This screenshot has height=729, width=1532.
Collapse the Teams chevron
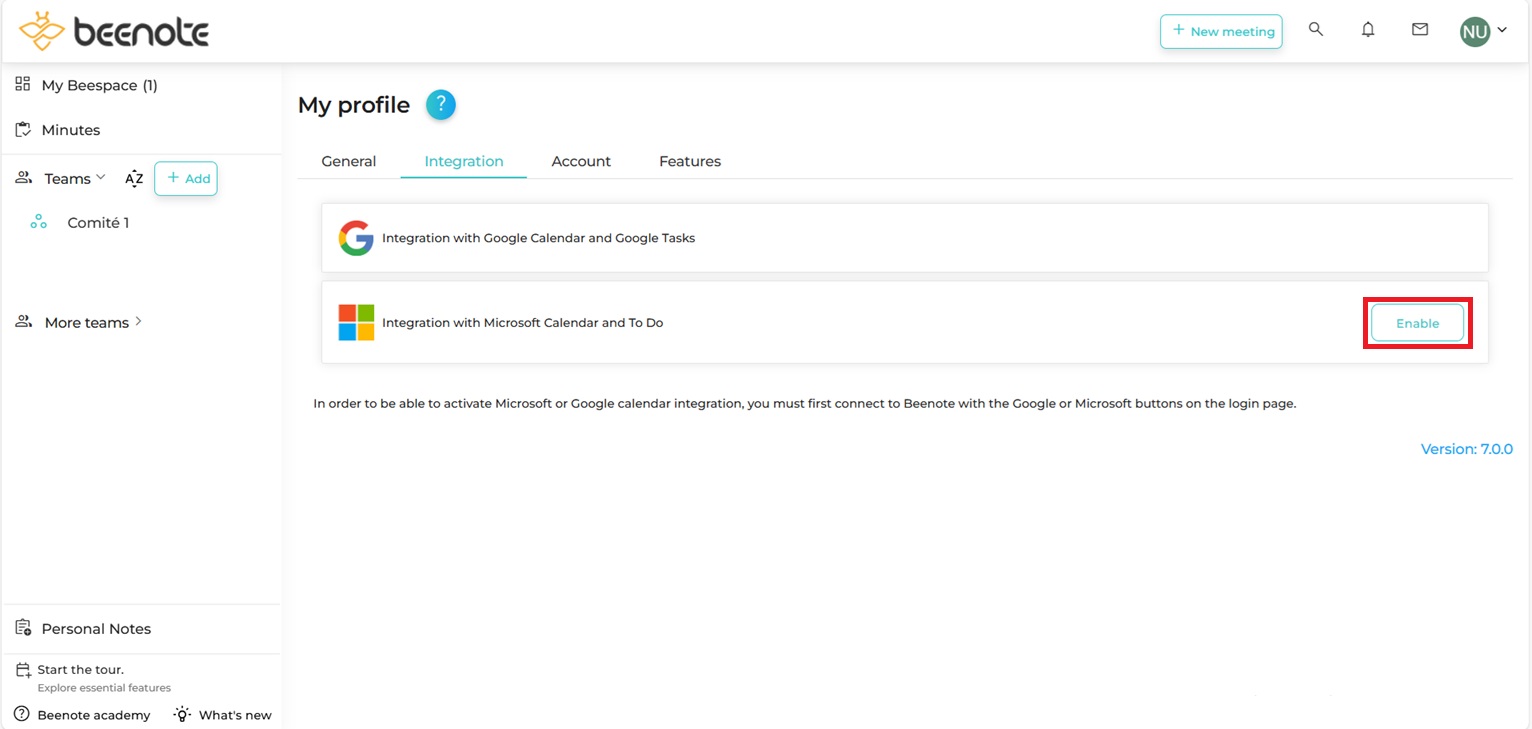(100, 178)
